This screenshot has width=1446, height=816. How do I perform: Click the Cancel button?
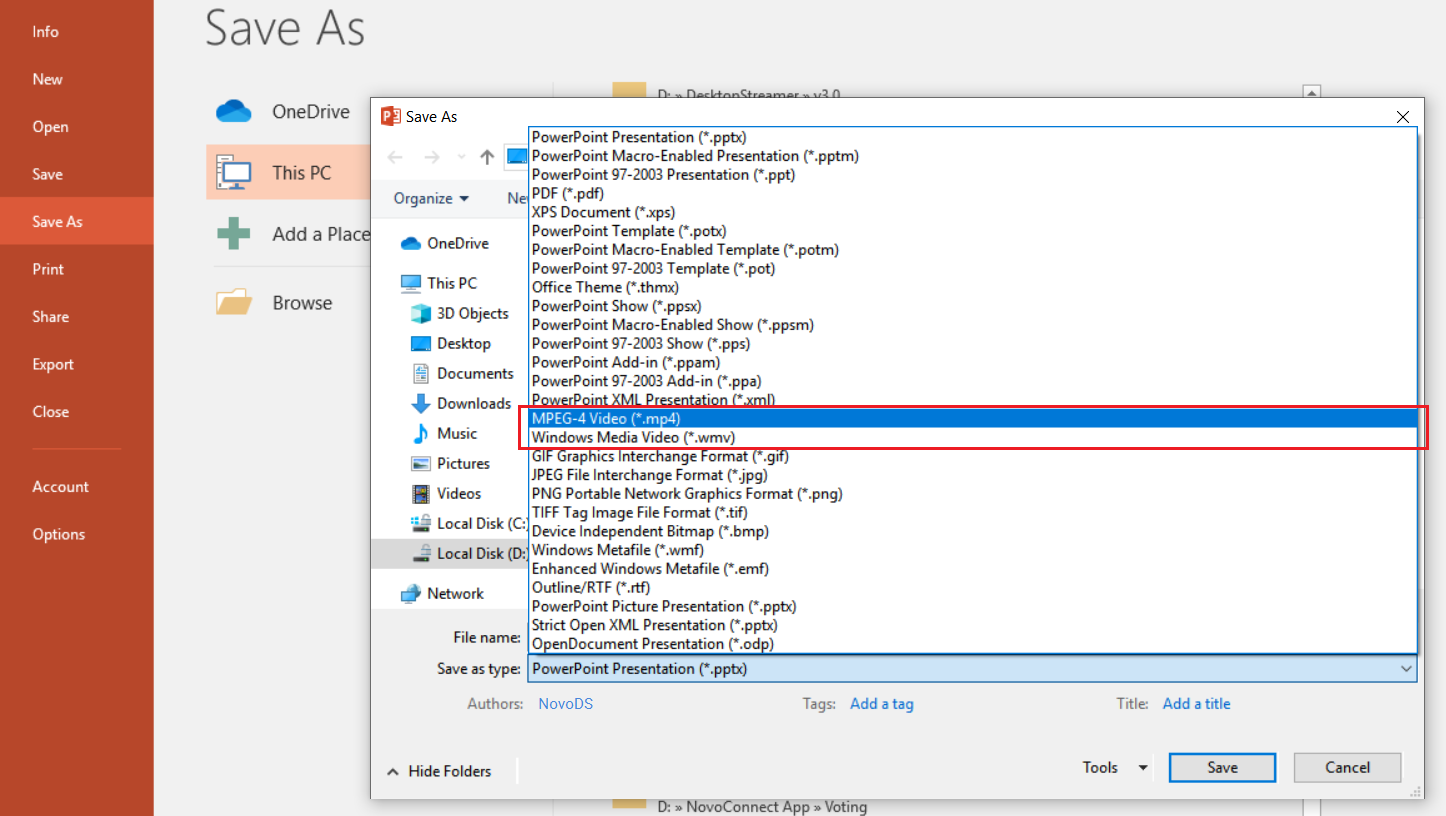click(1347, 767)
